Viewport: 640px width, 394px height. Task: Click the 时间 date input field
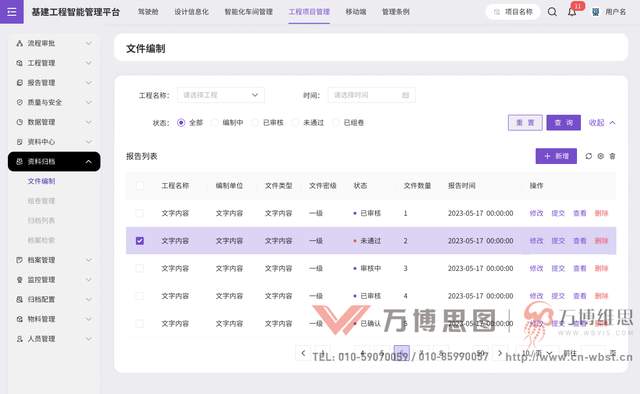click(371, 95)
